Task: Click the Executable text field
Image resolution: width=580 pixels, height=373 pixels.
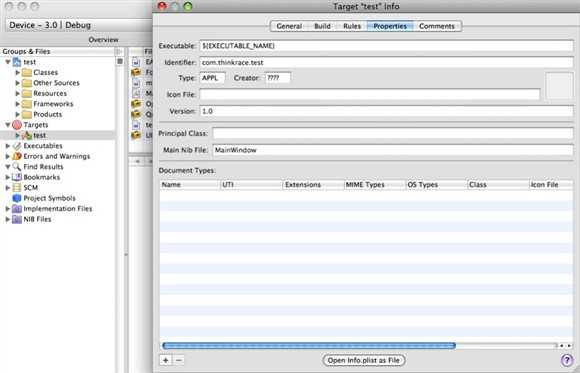Action: 386,46
